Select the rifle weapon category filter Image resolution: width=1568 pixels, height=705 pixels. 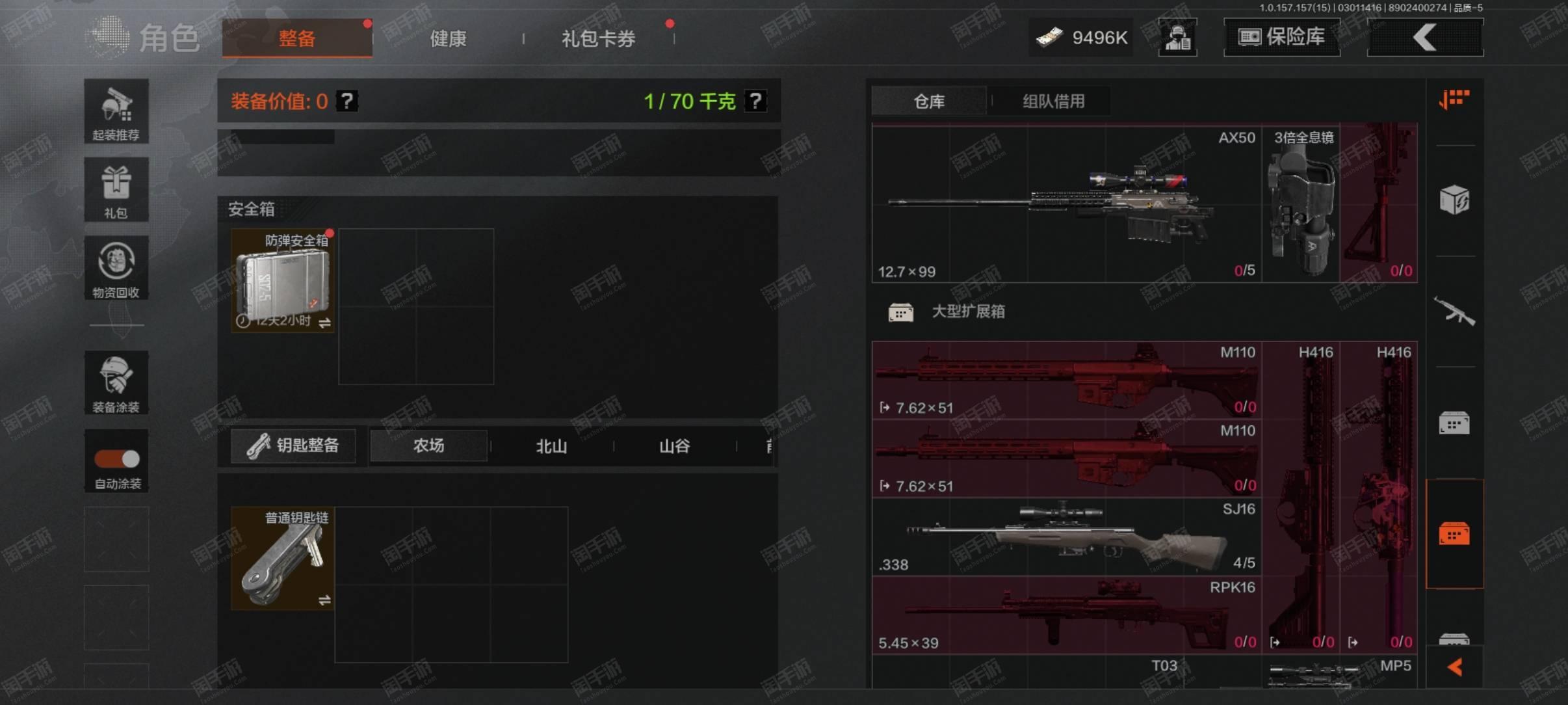point(1454,311)
